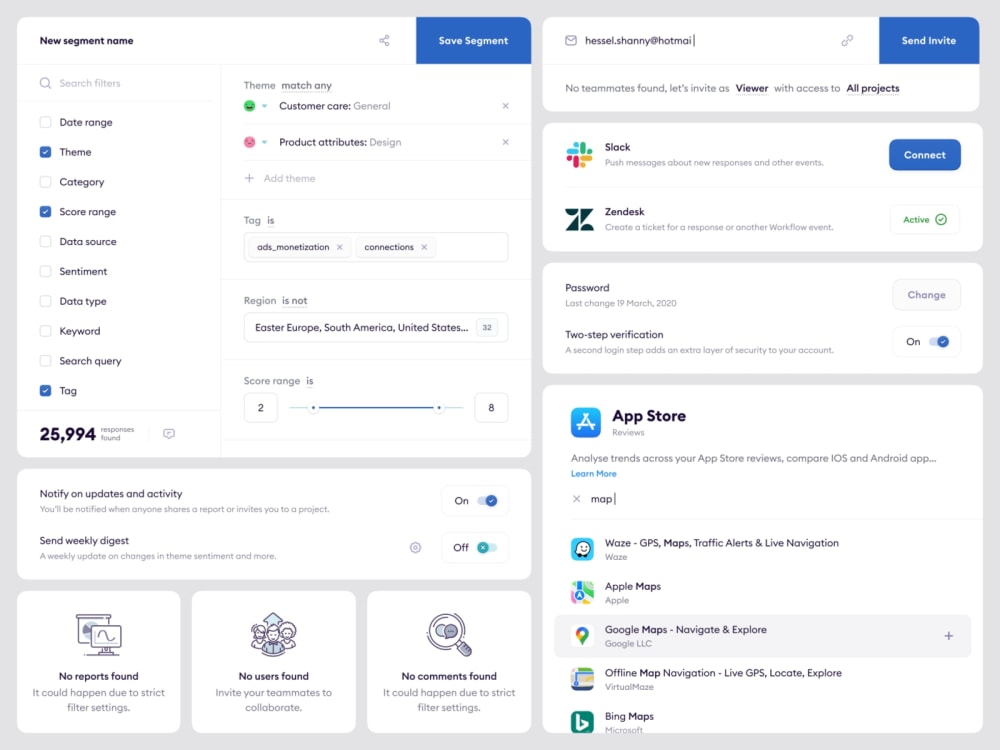Remove the Customer care: General theme
This screenshot has width=1000, height=750.
[x=505, y=106]
